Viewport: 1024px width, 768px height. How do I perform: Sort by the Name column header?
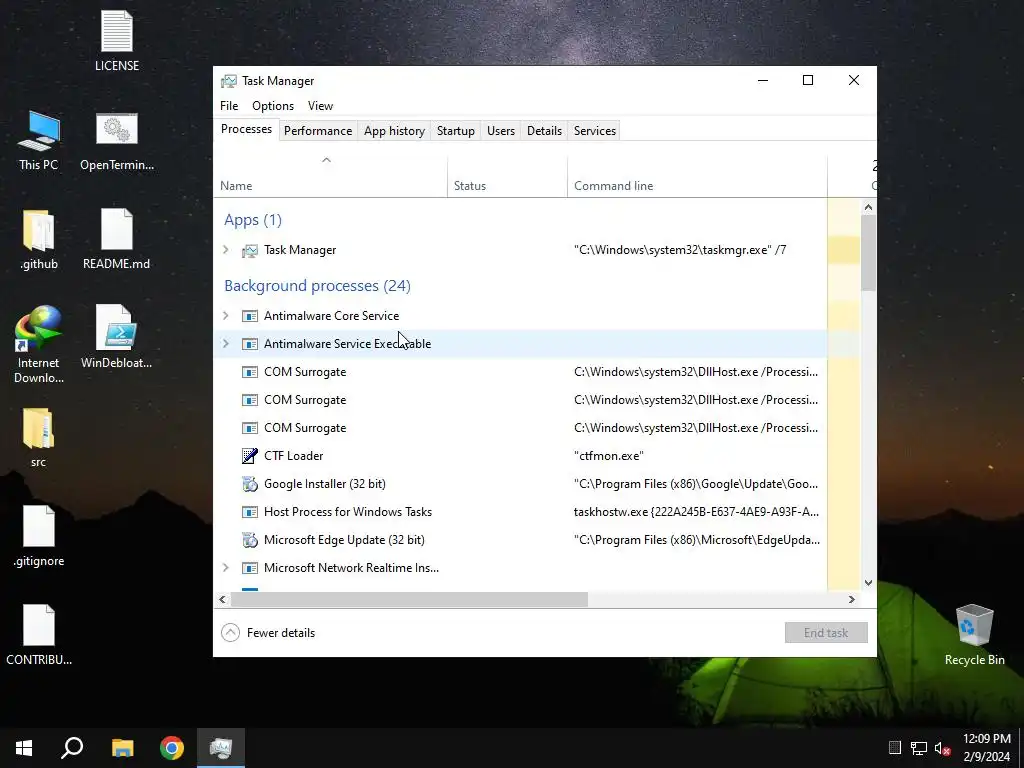(330, 176)
